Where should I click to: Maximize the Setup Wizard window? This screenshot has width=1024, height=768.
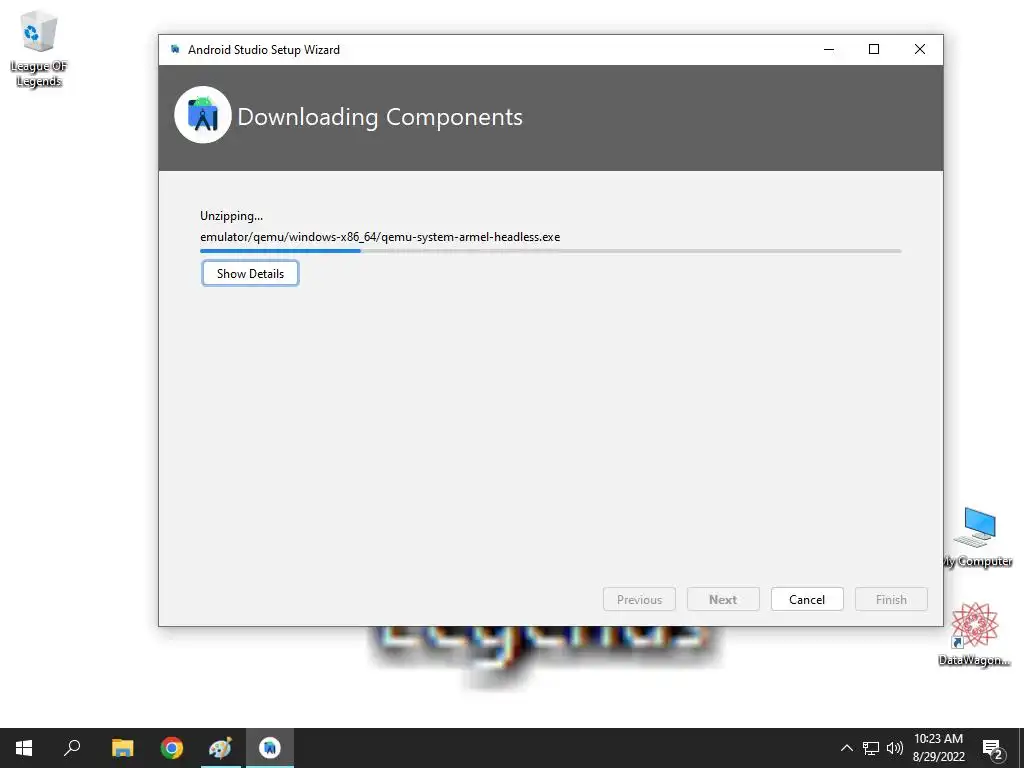coord(874,50)
